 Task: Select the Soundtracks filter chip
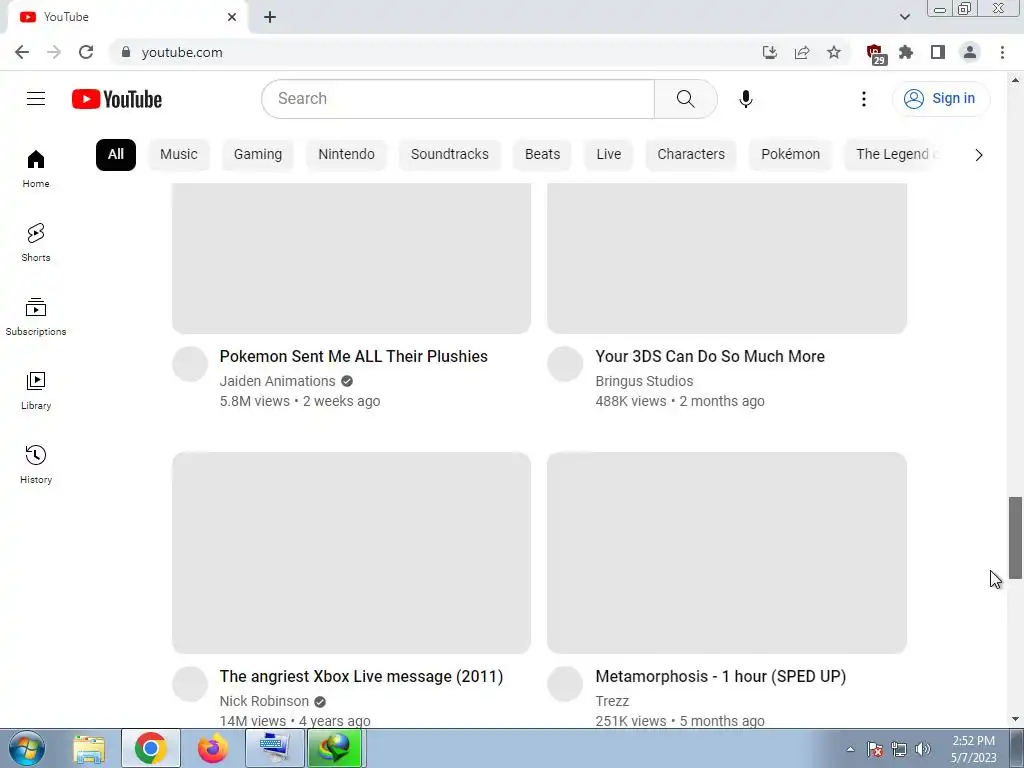tap(449, 155)
